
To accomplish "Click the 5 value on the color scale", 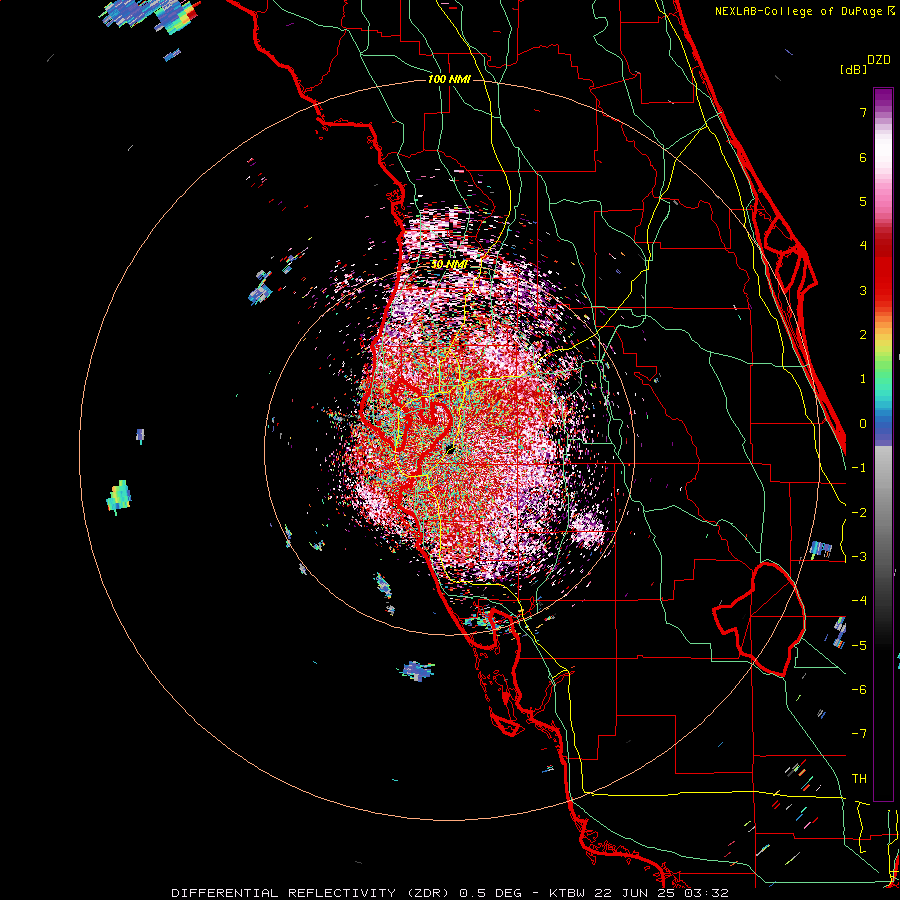I will (x=863, y=201).
